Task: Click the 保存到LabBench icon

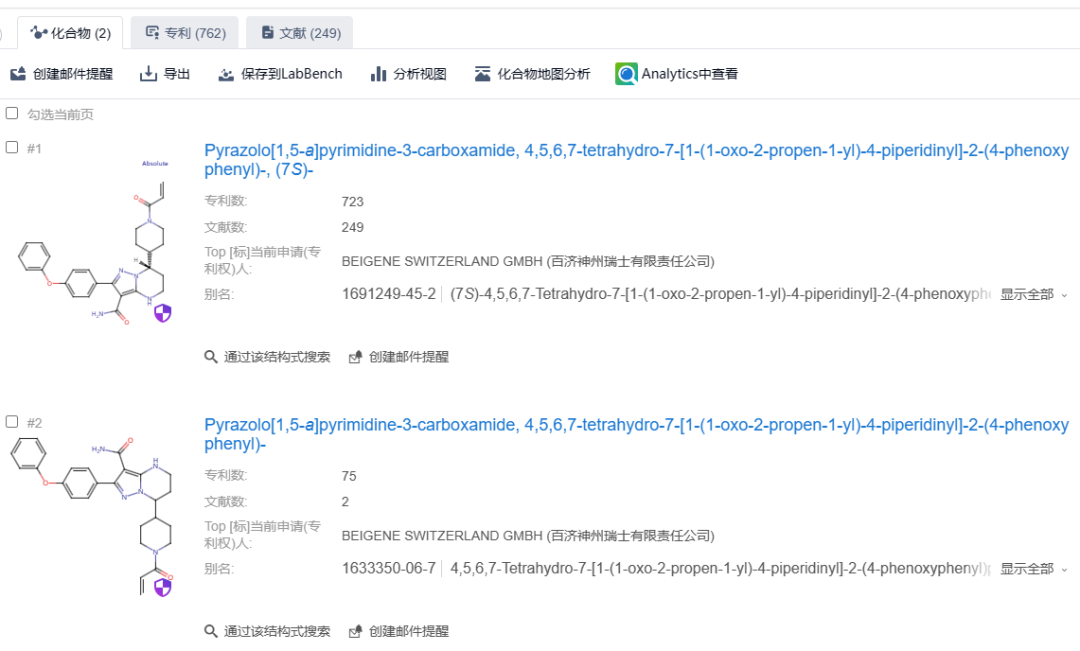Action: (x=226, y=74)
